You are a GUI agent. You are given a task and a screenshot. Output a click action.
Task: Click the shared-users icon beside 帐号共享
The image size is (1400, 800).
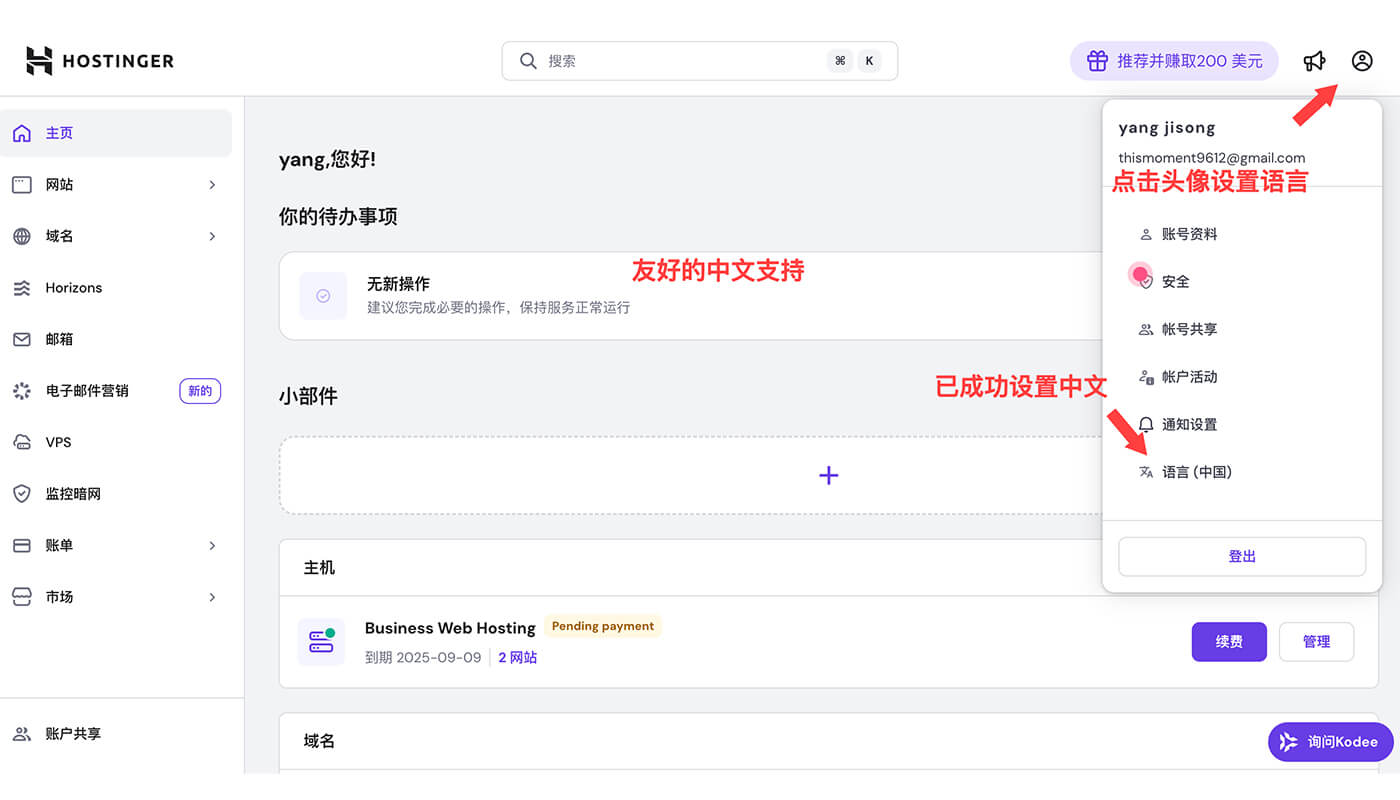click(1146, 329)
